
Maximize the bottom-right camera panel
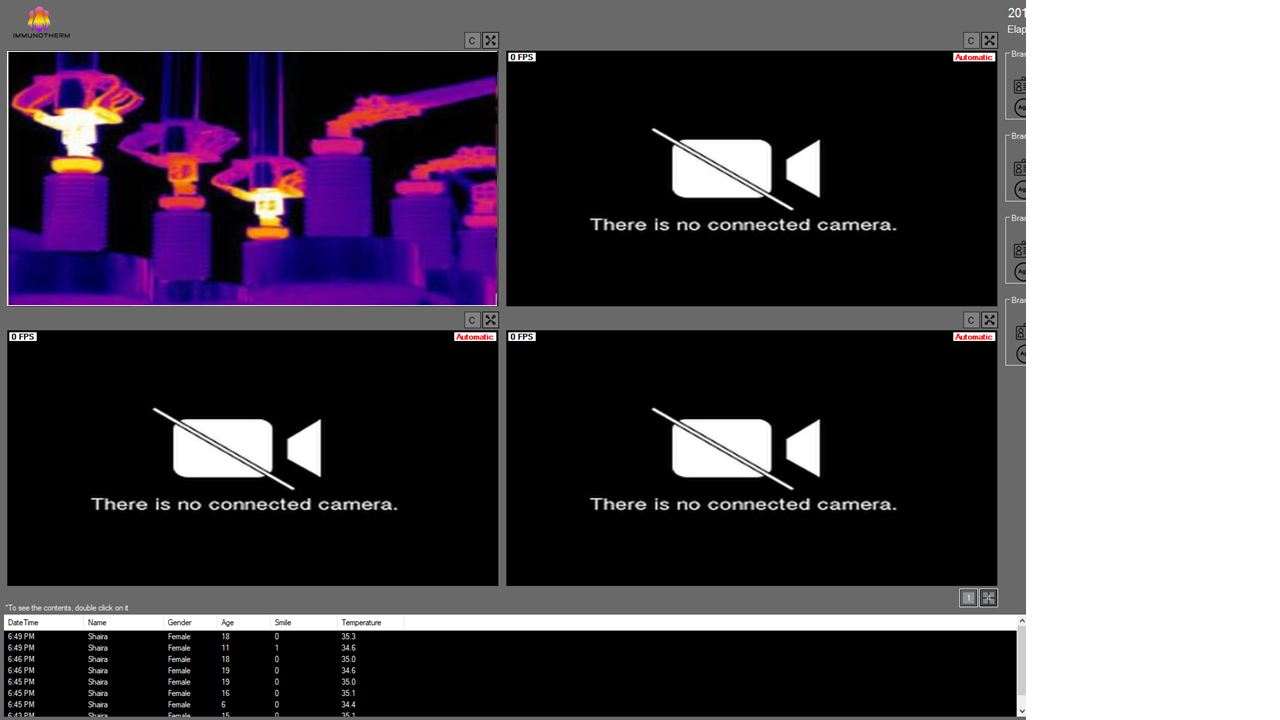tap(989, 320)
